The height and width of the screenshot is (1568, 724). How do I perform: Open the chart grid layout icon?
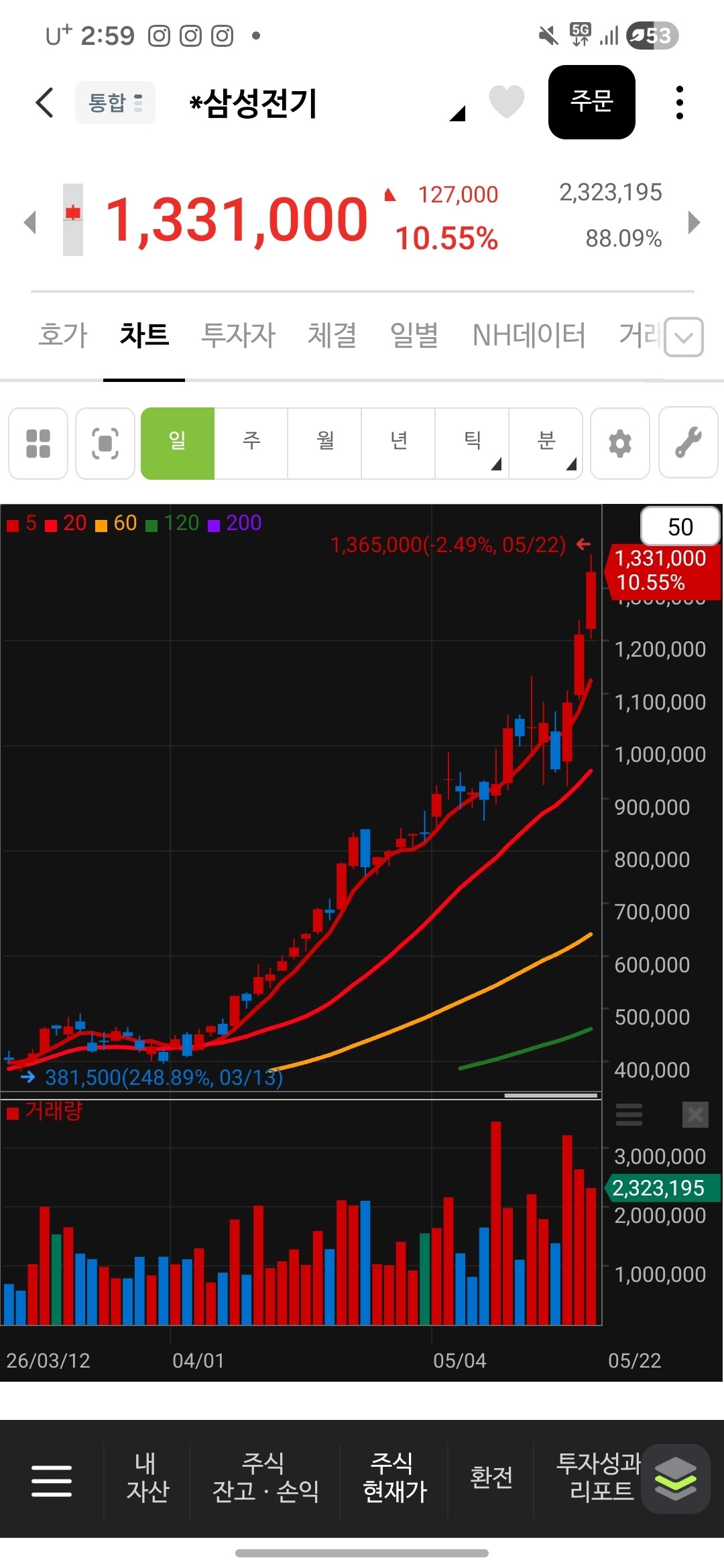click(x=38, y=443)
